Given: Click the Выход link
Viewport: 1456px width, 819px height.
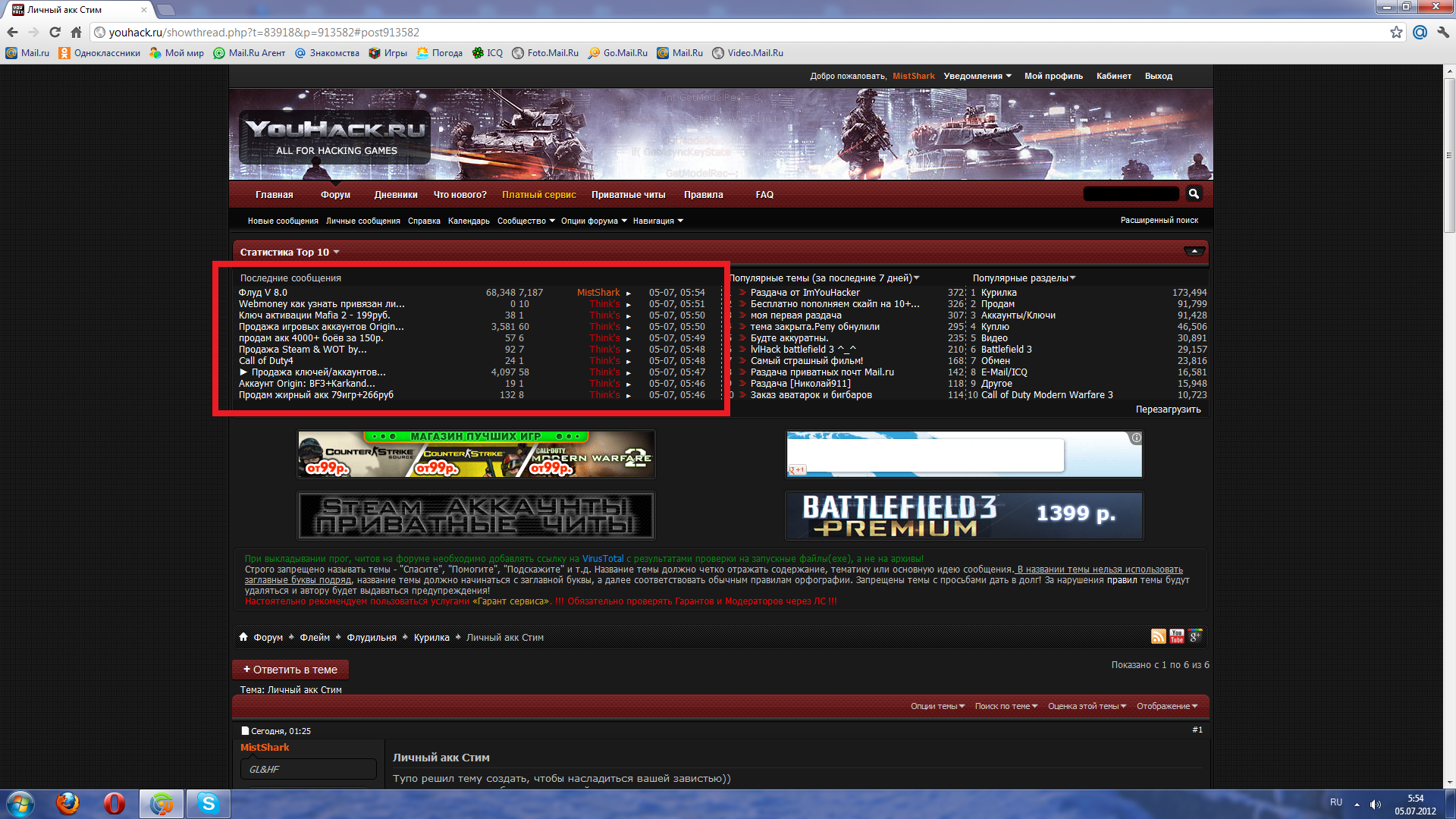Looking at the screenshot, I should [x=1158, y=76].
